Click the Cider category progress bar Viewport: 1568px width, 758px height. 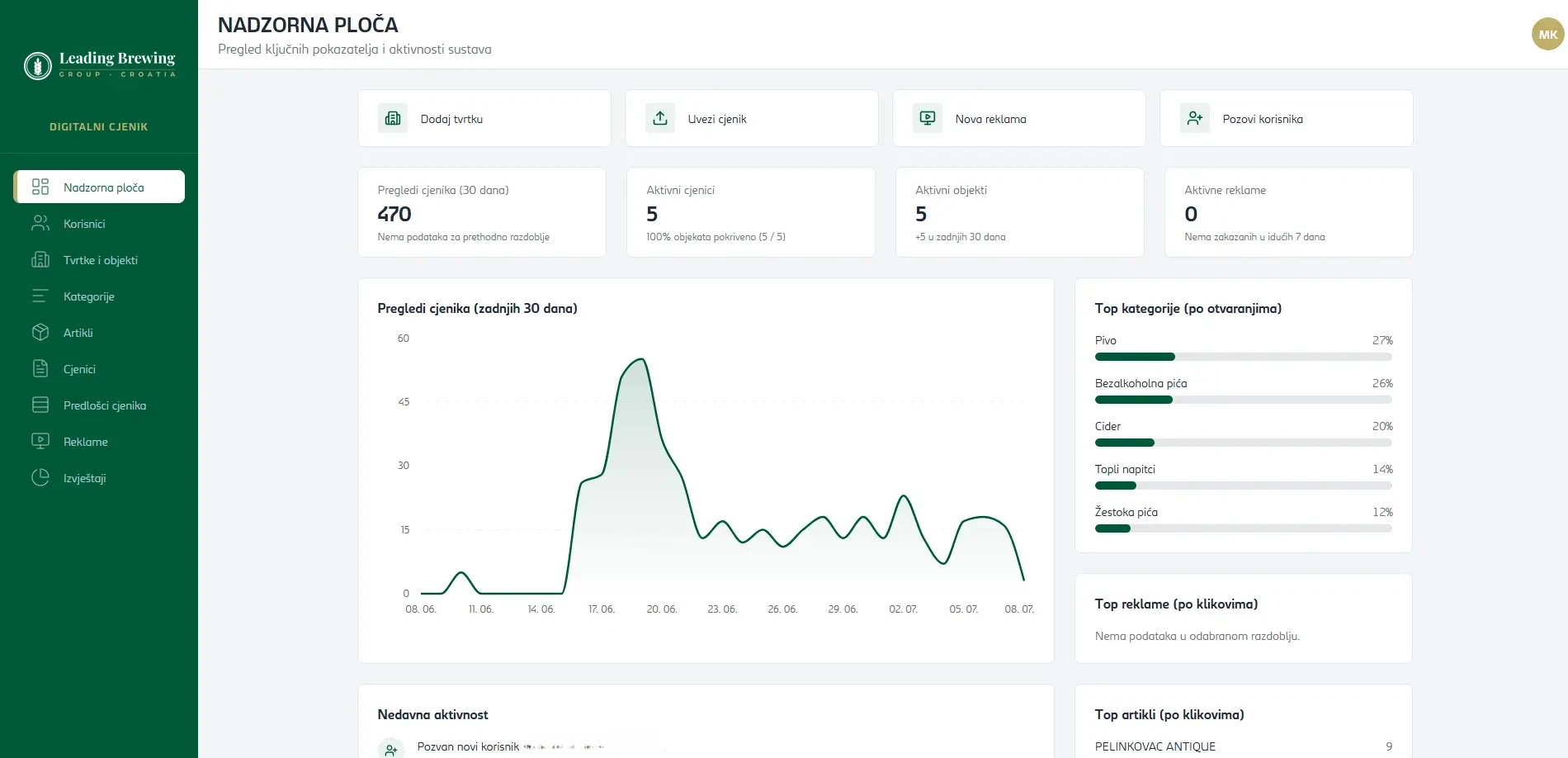tap(1243, 443)
